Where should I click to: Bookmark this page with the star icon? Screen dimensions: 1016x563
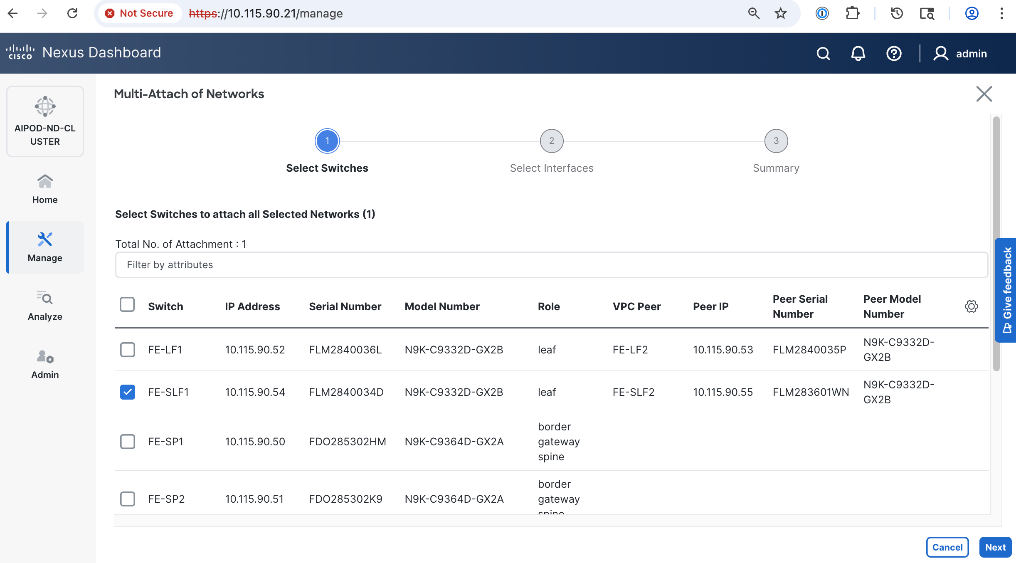coord(781,14)
